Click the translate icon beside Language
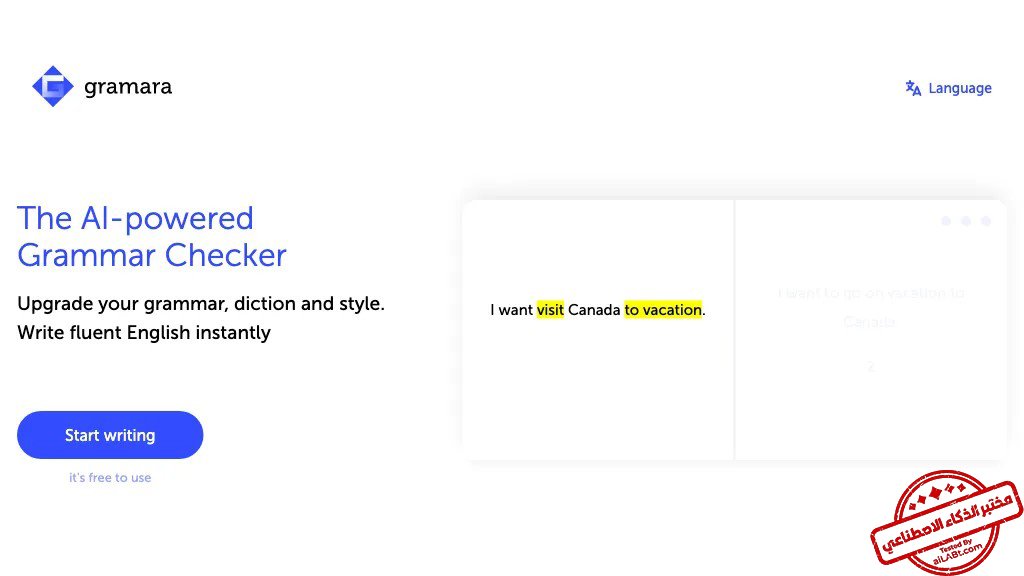Image resolution: width=1024 pixels, height=576 pixels. (913, 88)
